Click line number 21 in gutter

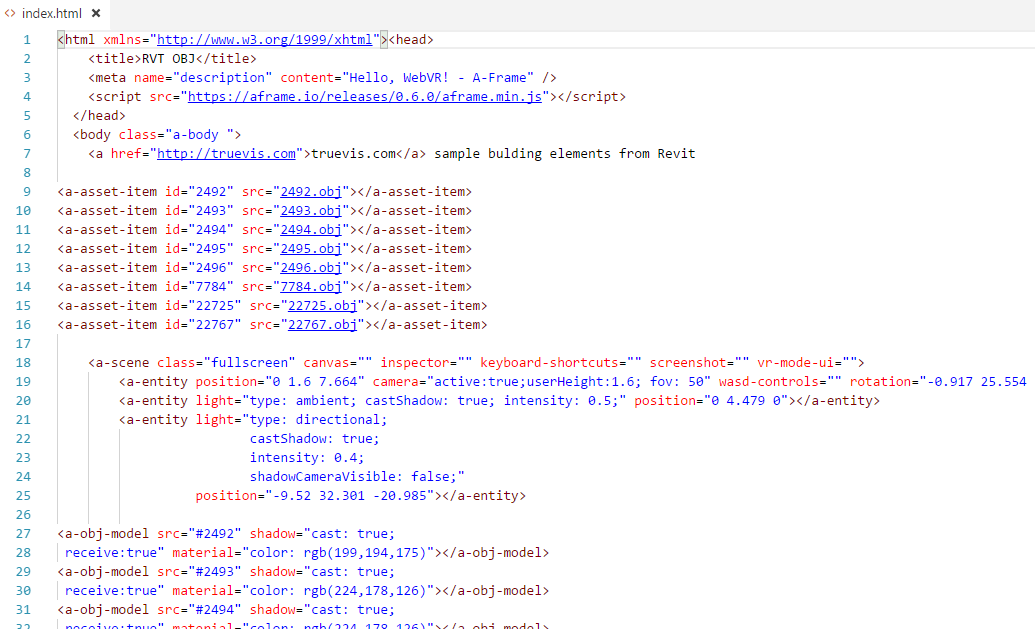(23, 420)
